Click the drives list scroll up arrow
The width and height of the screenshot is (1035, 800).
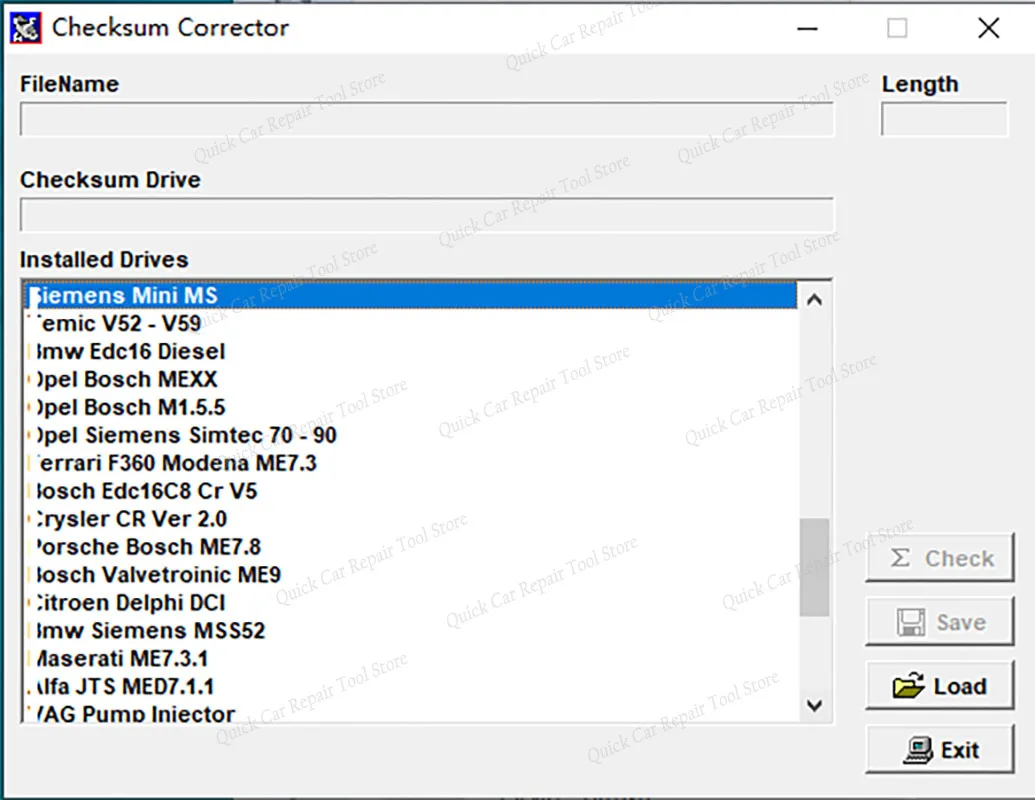[815, 300]
